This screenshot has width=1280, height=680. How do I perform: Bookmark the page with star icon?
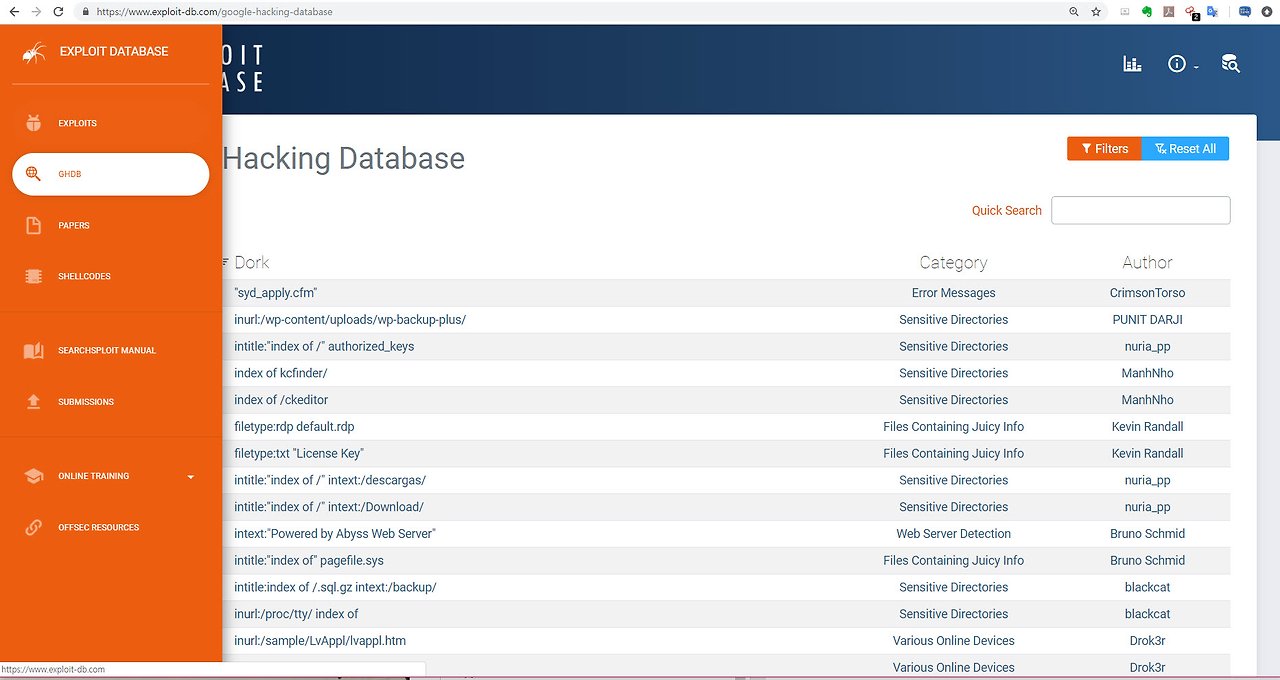click(x=1096, y=12)
